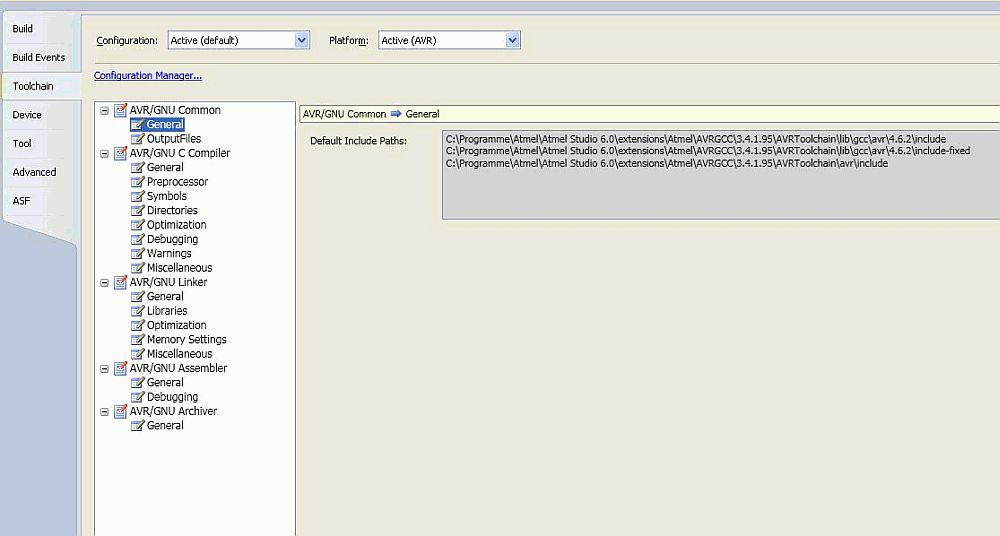Click the C Compiler Debugging icon

pyautogui.click(x=137, y=239)
